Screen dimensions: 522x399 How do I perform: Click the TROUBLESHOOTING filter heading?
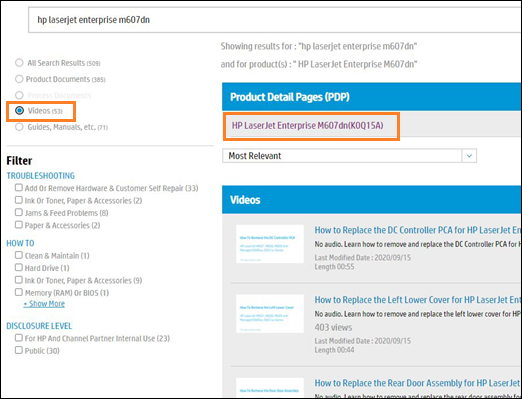[x=41, y=176]
